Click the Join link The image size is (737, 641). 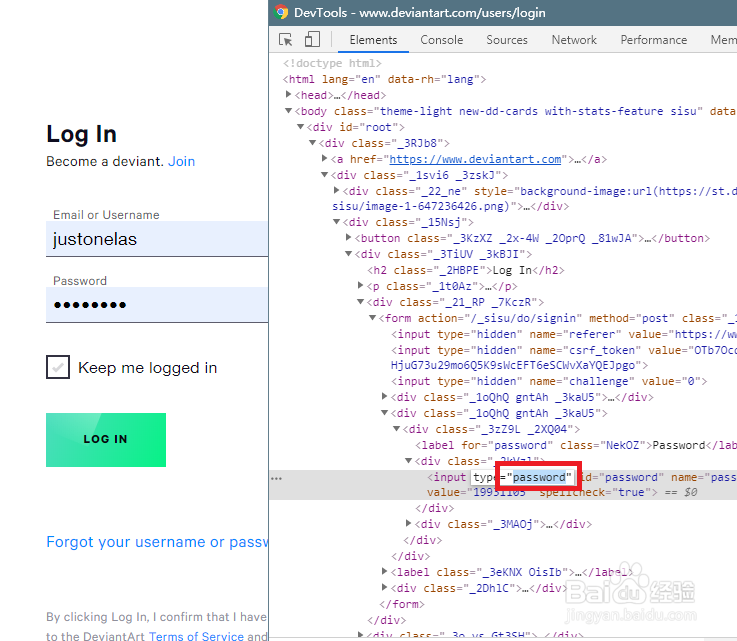tap(181, 161)
